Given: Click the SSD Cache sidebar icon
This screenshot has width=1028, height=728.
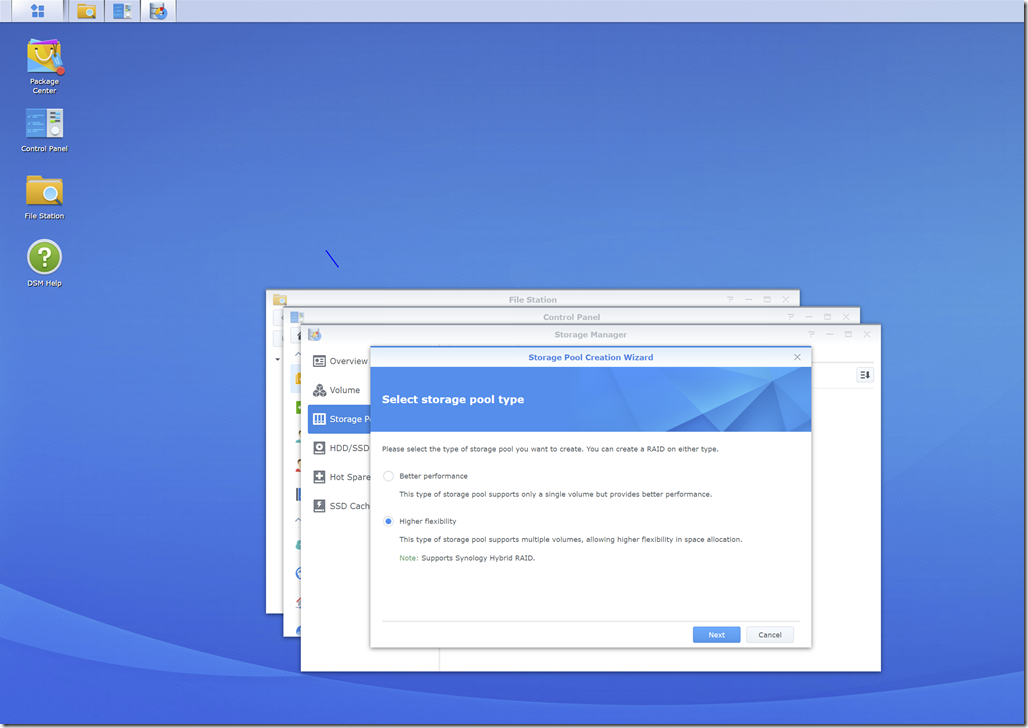Looking at the screenshot, I should point(319,506).
